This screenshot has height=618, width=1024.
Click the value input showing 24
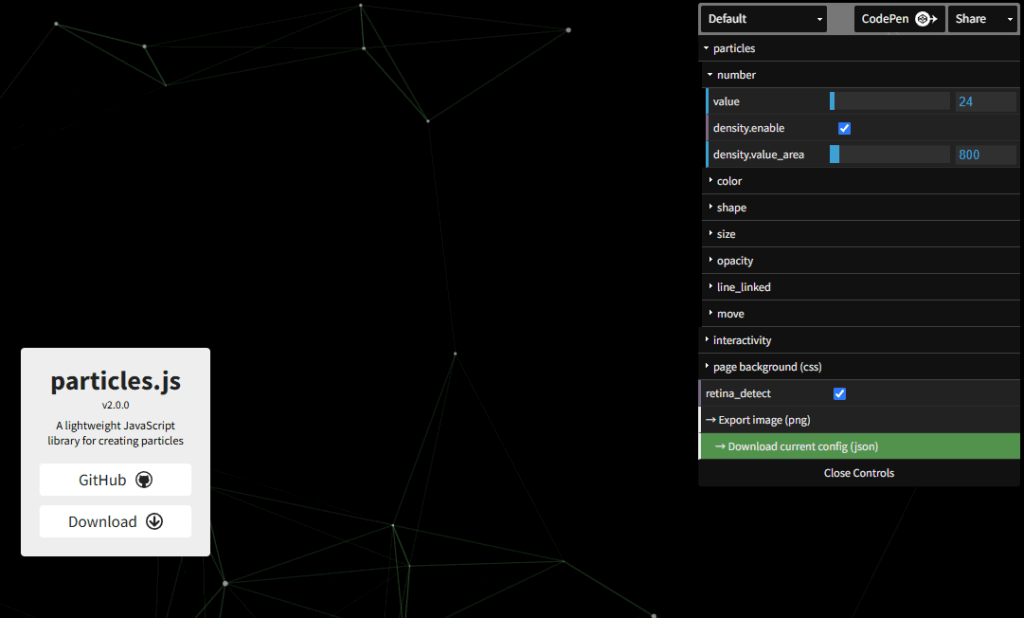pyautogui.click(x=985, y=101)
